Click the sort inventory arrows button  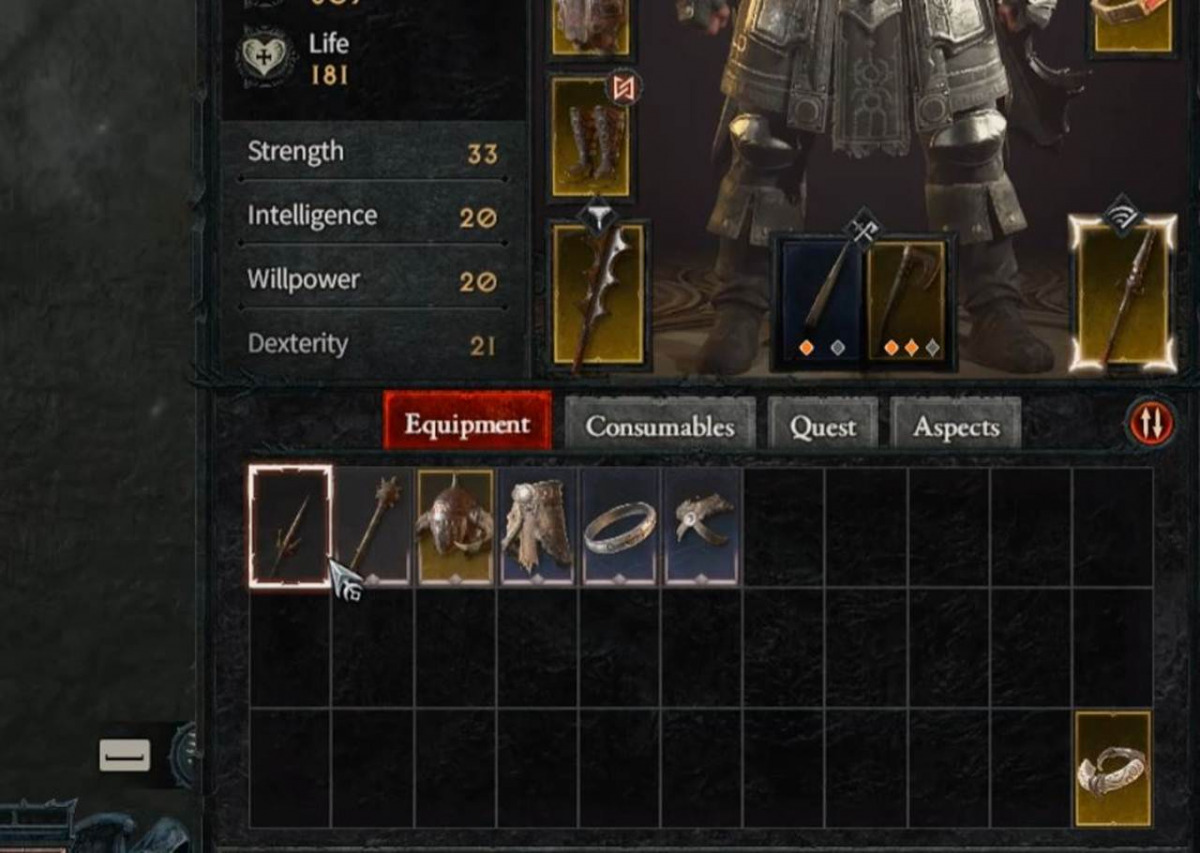(x=1149, y=424)
